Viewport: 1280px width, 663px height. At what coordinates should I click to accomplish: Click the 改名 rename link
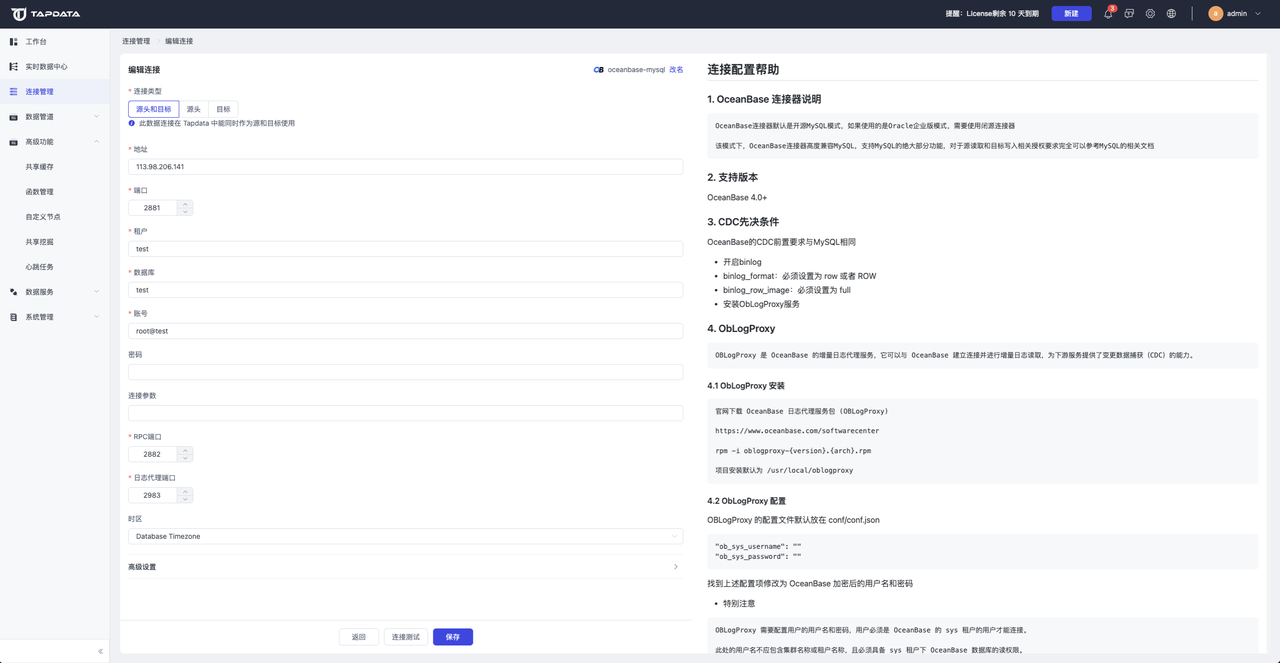[x=676, y=70]
